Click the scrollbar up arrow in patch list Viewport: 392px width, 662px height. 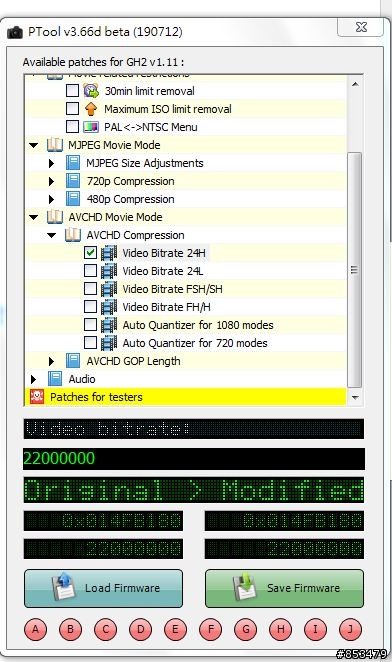(355, 84)
